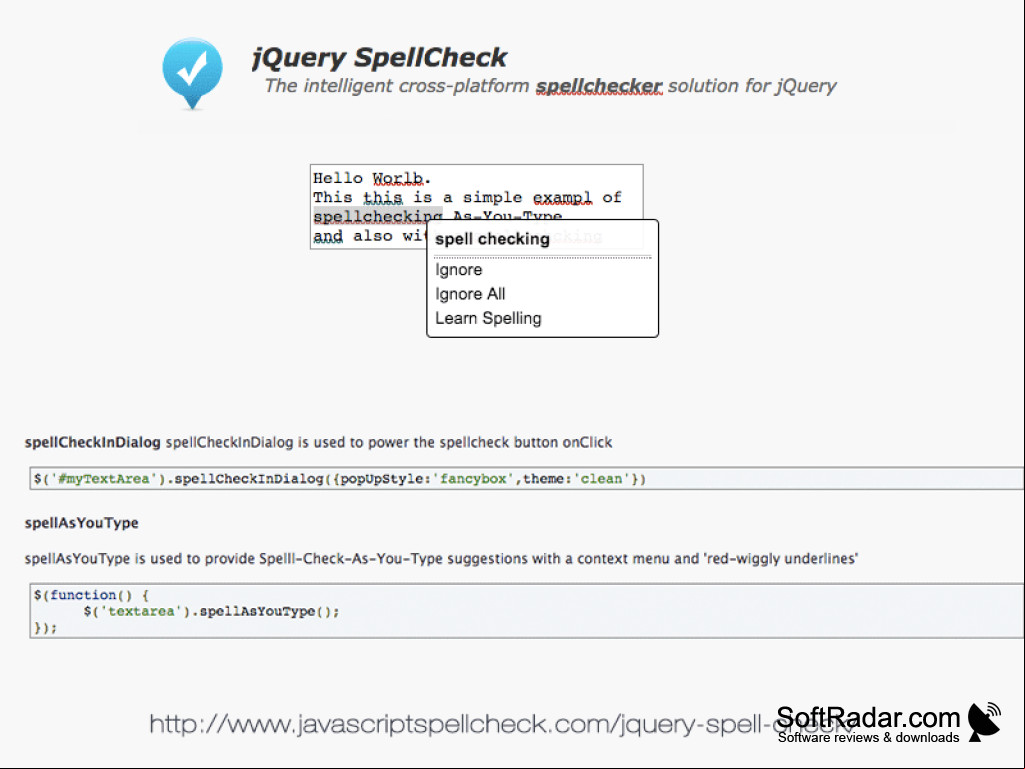Select Ignore All in the context menu
Screen dimensions: 1025x769
(x=470, y=294)
